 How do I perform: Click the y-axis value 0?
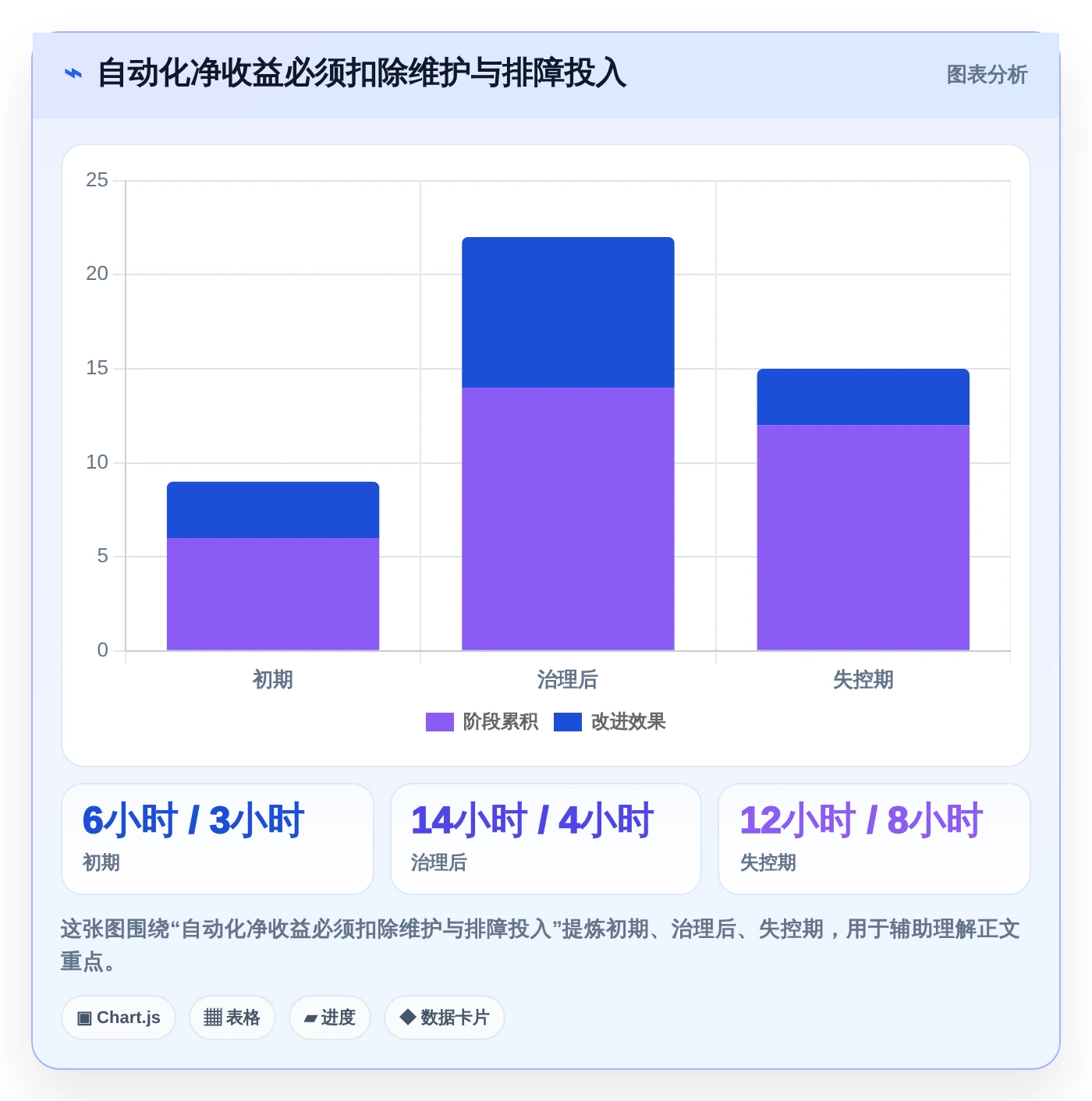coord(102,650)
